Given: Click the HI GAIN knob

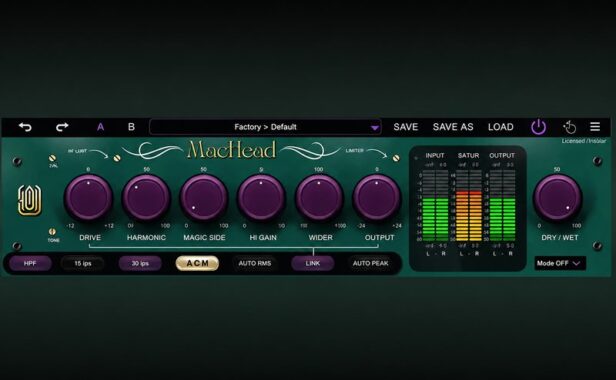Looking at the screenshot, I should (261, 198).
